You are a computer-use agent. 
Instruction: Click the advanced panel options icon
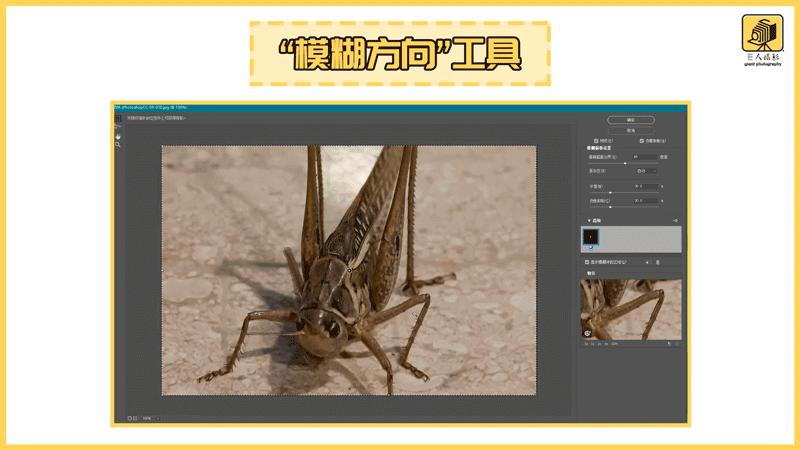point(676,221)
